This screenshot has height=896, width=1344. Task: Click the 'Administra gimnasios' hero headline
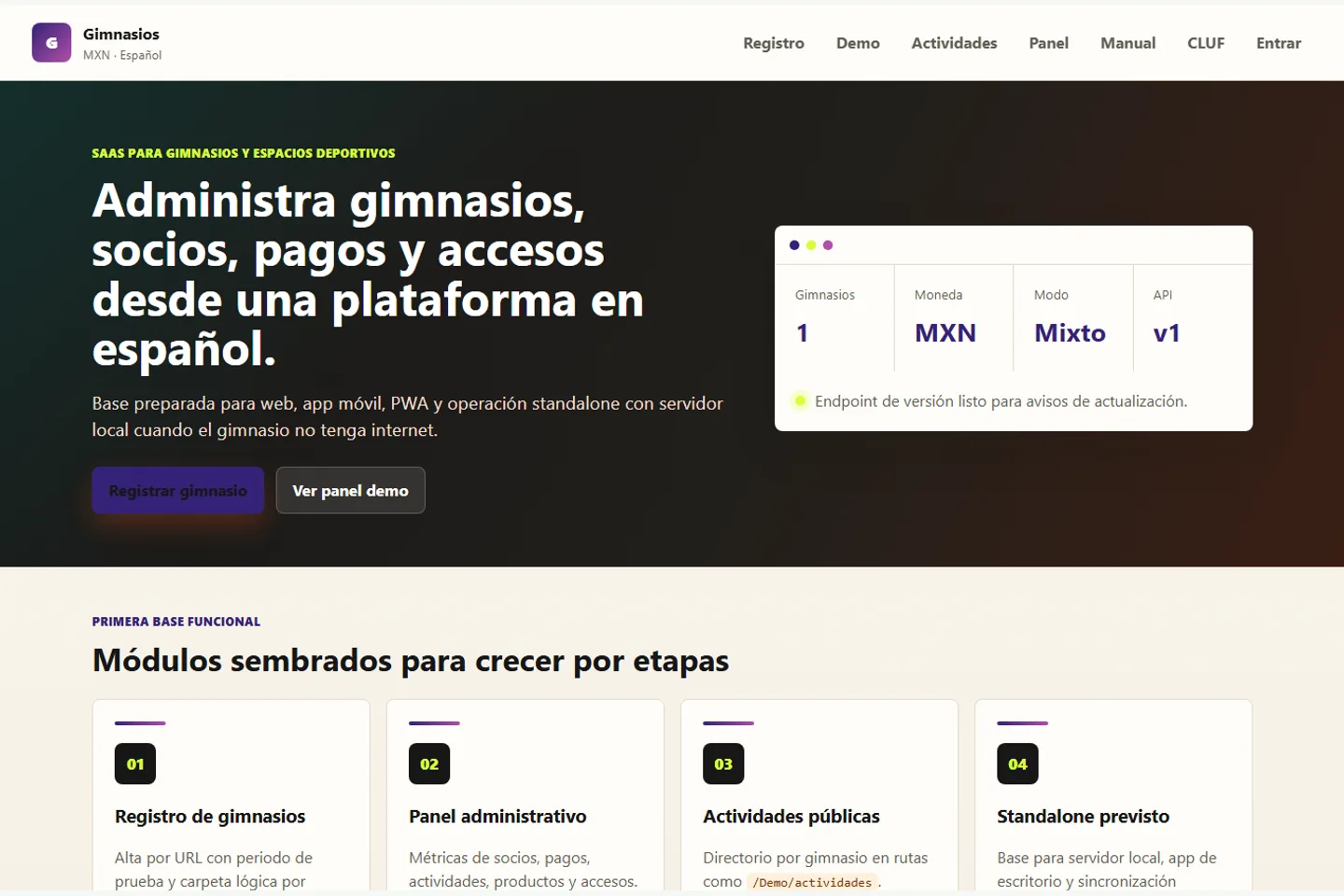click(368, 274)
